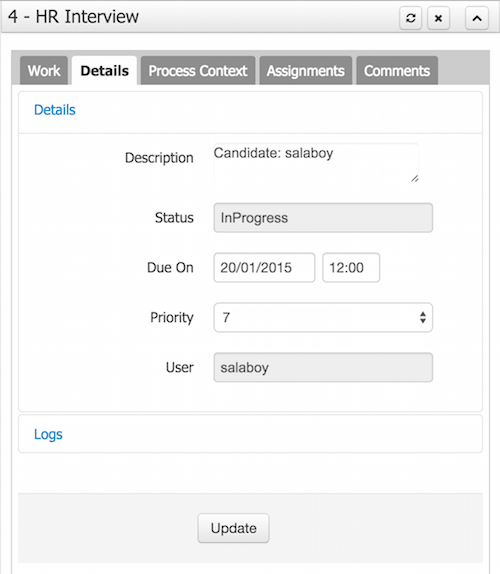Switch to the Work tab
Screen dimensions: 500x574
[44, 71]
